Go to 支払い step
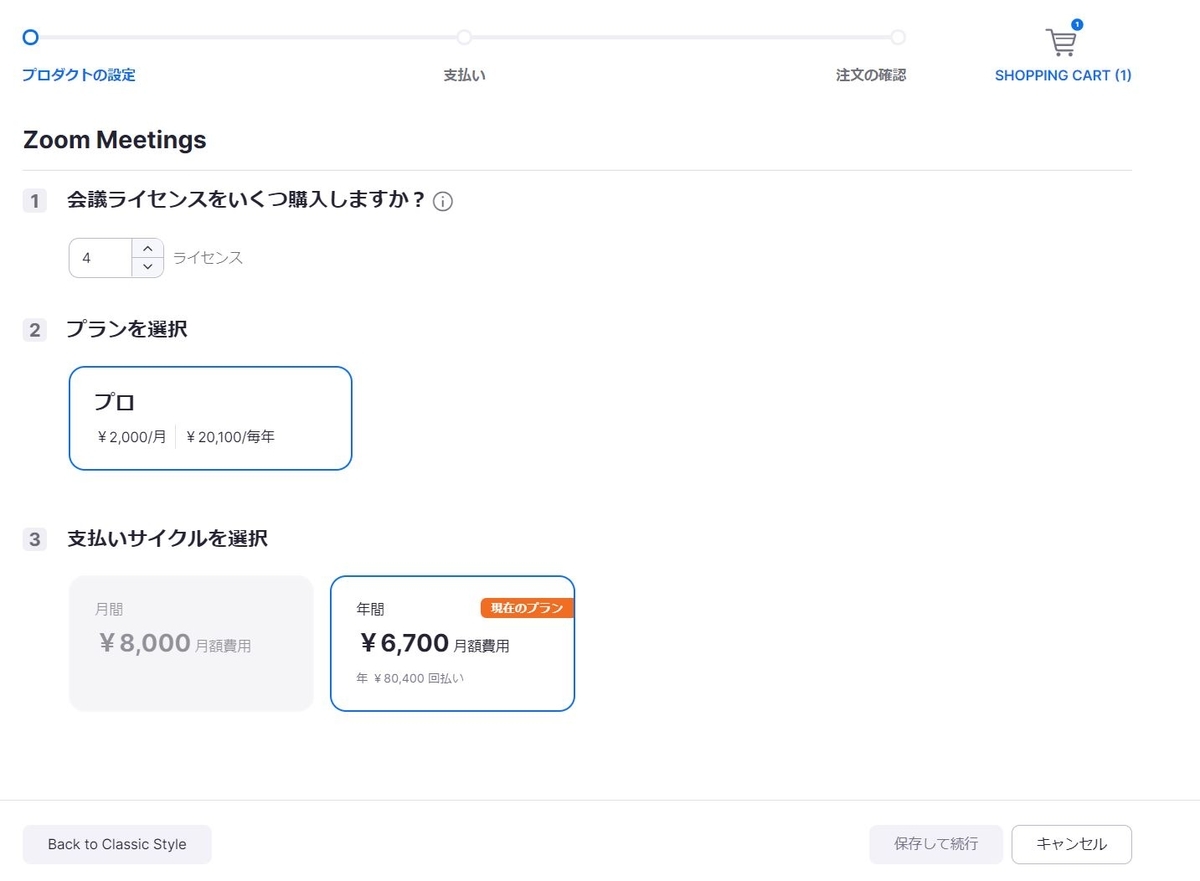1200x881 pixels. click(464, 75)
